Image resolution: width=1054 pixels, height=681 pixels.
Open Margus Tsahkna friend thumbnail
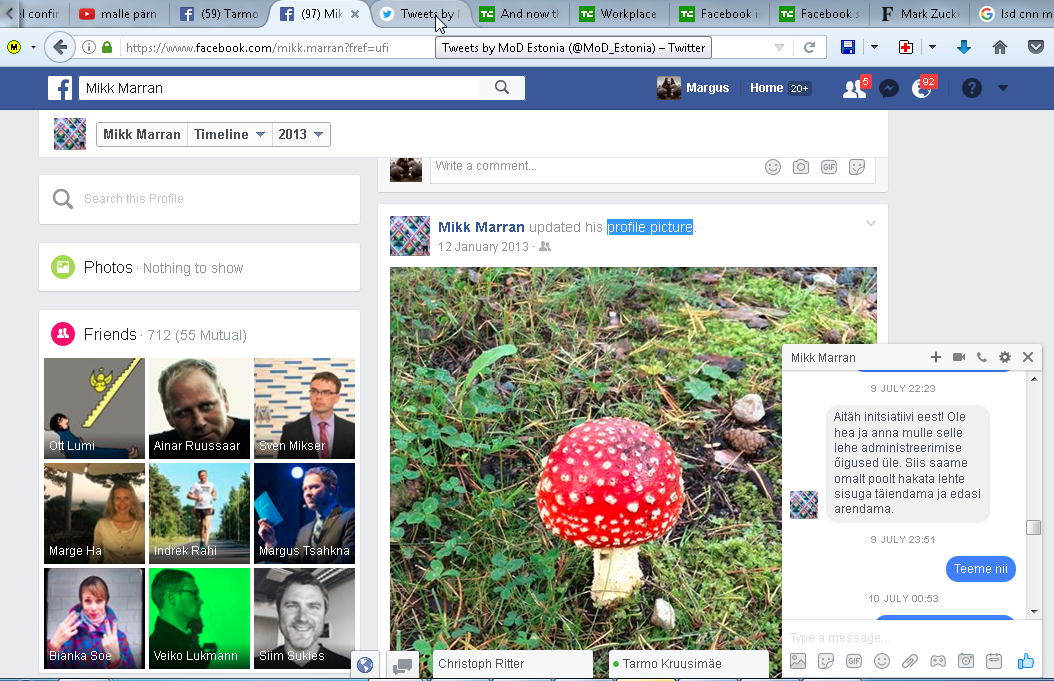305,513
